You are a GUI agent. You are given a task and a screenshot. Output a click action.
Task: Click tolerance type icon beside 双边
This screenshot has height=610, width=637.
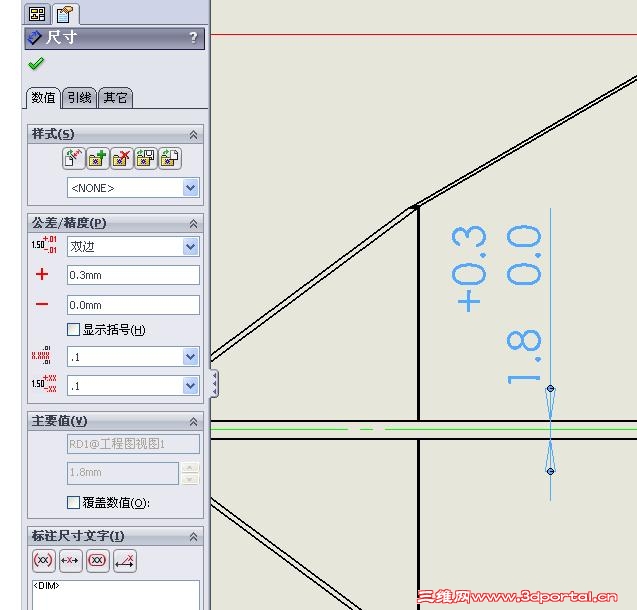(x=44, y=244)
